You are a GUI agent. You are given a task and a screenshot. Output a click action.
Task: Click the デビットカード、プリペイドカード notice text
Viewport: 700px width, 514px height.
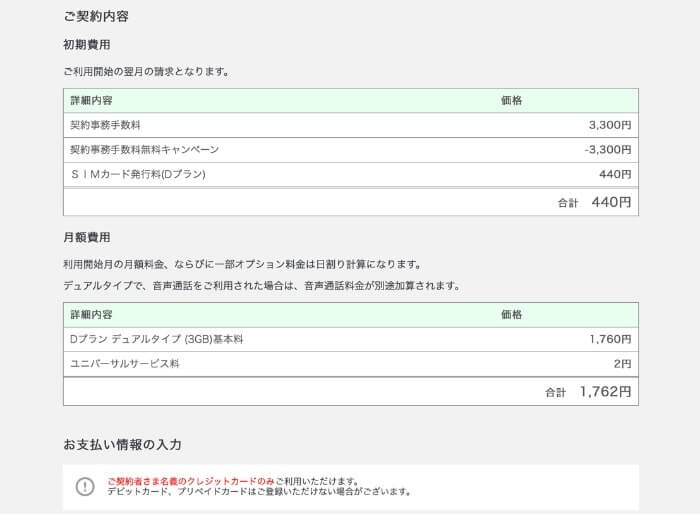(259, 492)
